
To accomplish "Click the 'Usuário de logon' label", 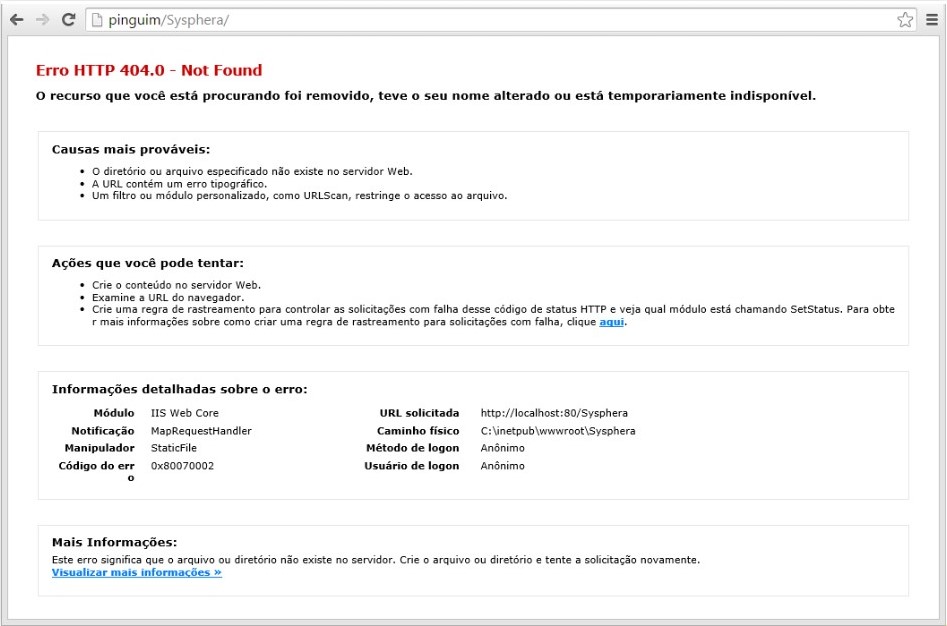I will (411, 466).
